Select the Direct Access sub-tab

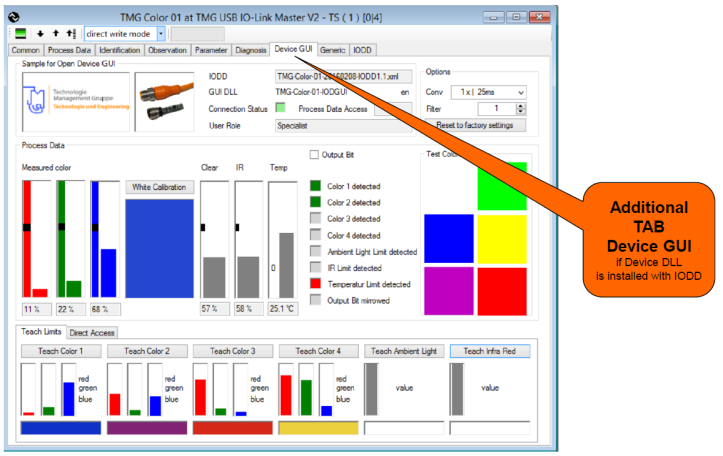tap(92, 333)
